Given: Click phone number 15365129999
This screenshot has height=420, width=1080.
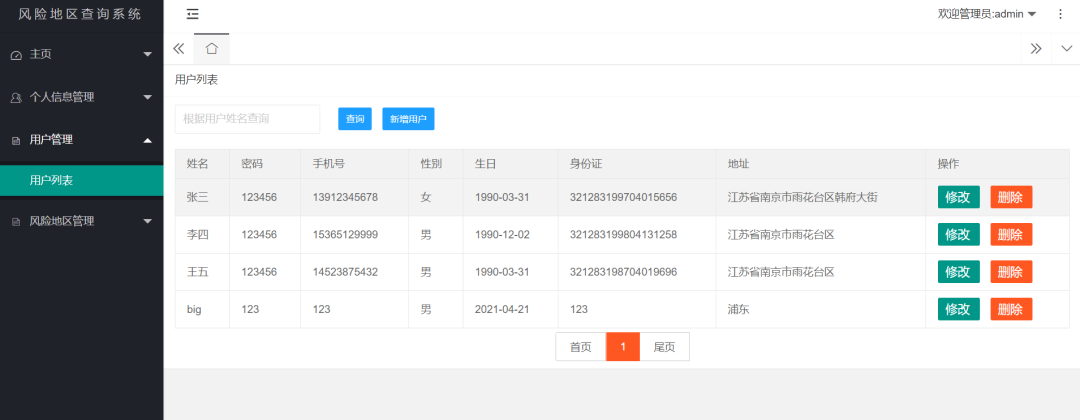Looking at the screenshot, I should pos(345,234).
